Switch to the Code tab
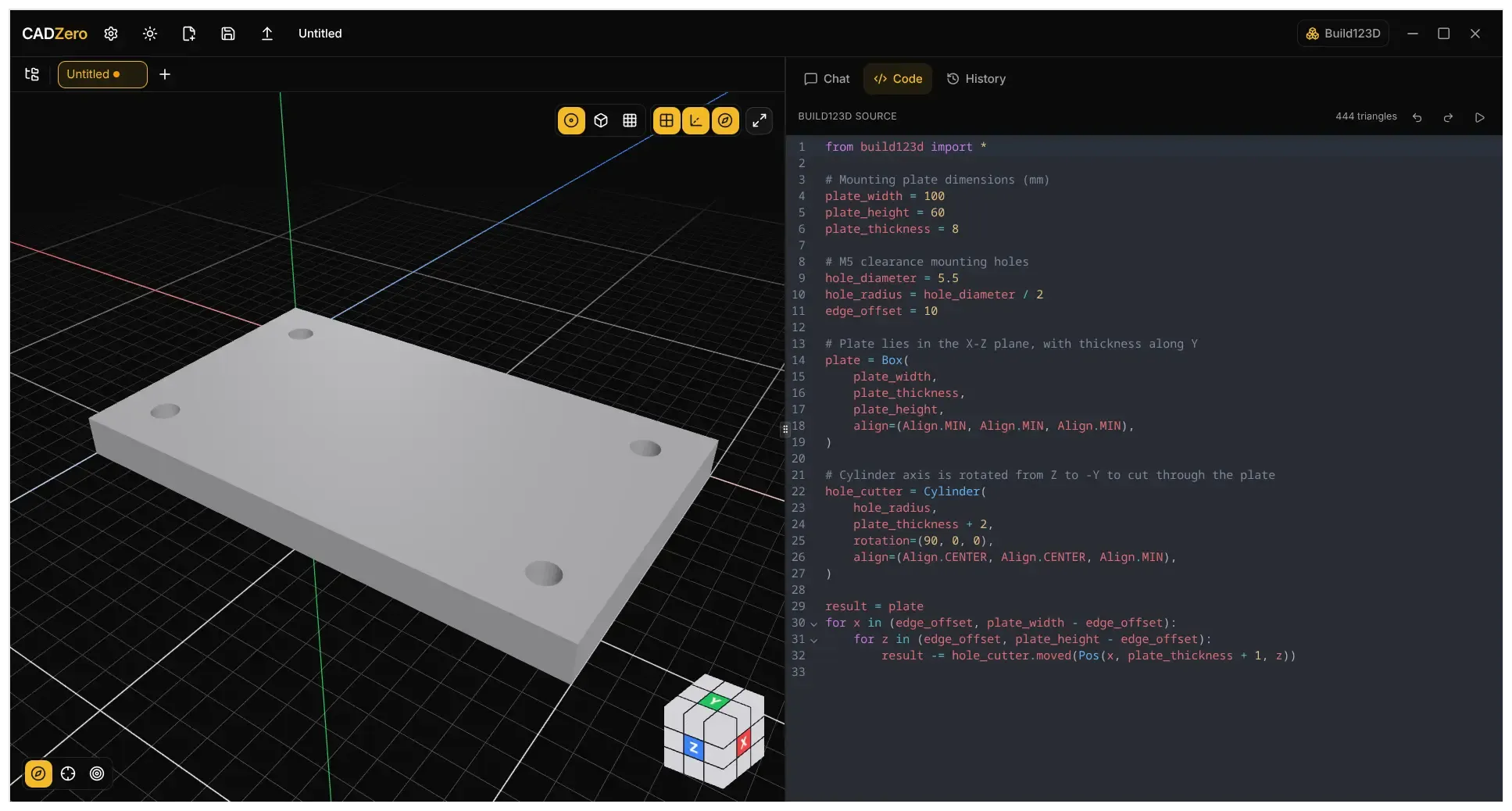The width and height of the screenshot is (1512, 811). pos(898,79)
